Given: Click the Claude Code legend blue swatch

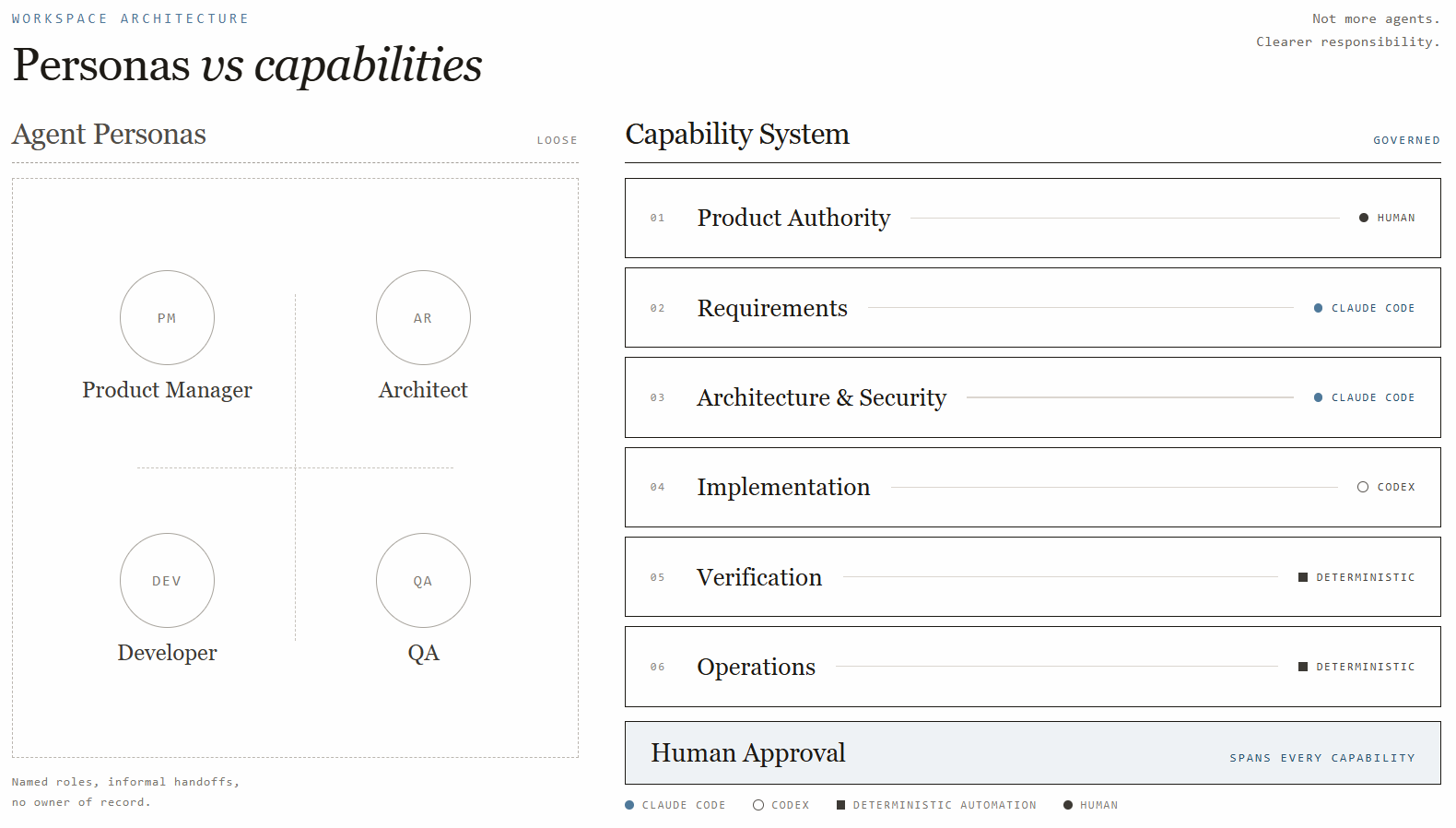Looking at the screenshot, I should [x=629, y=805].
